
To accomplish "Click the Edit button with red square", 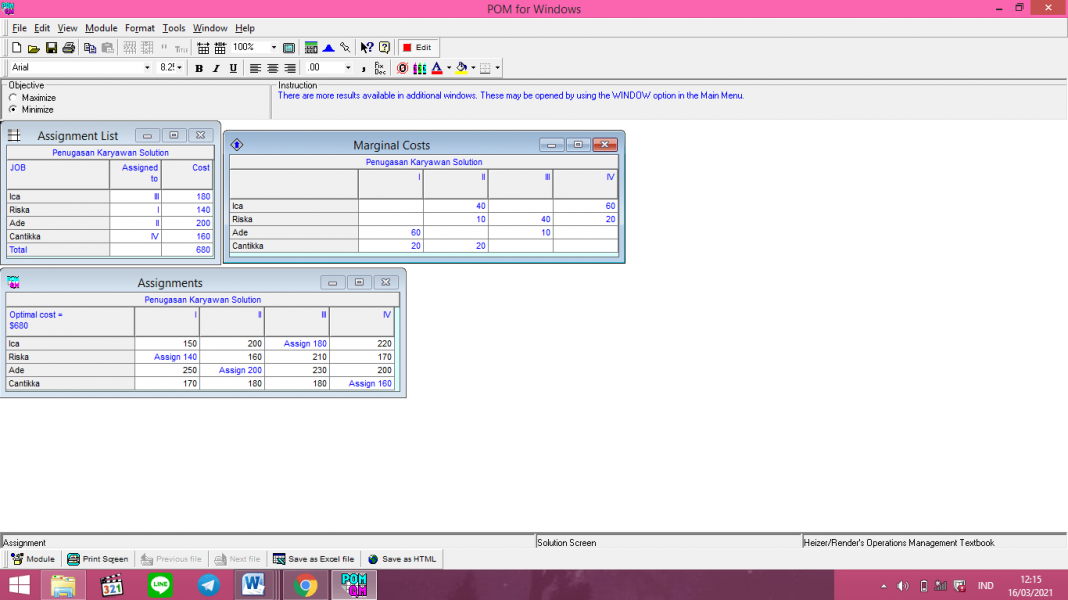I will click(417, 48).
